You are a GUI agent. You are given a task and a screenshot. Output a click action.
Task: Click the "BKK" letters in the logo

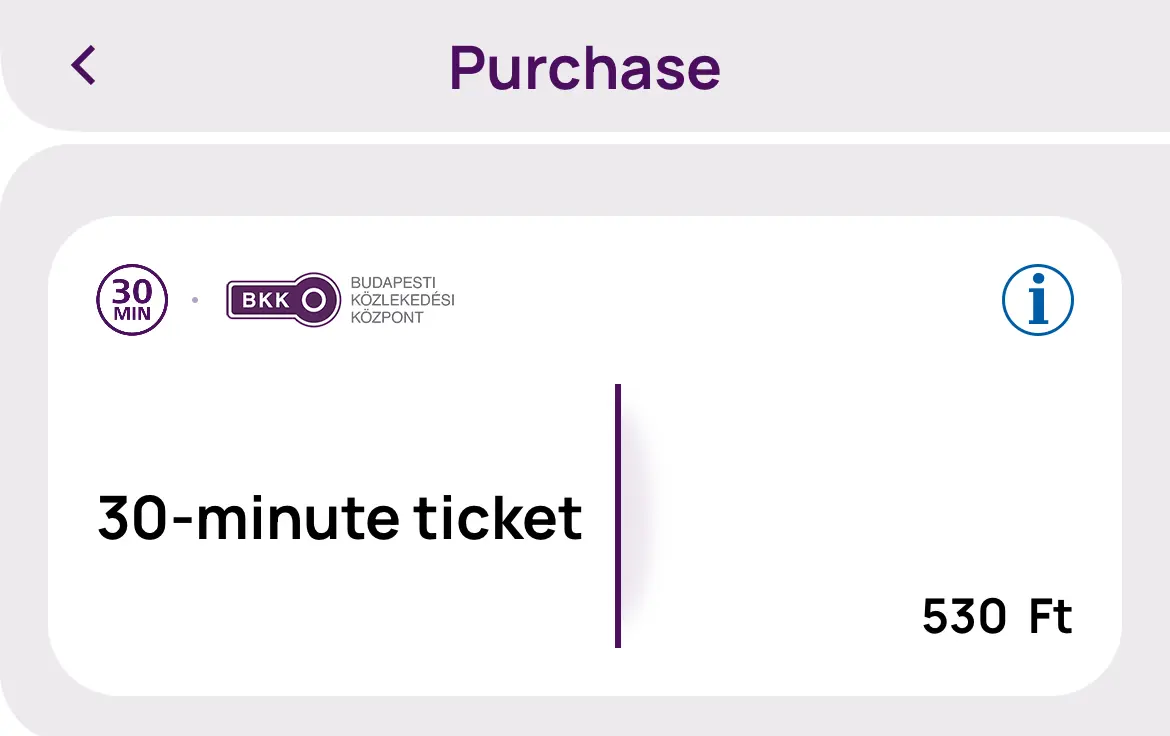pos(263,300)
